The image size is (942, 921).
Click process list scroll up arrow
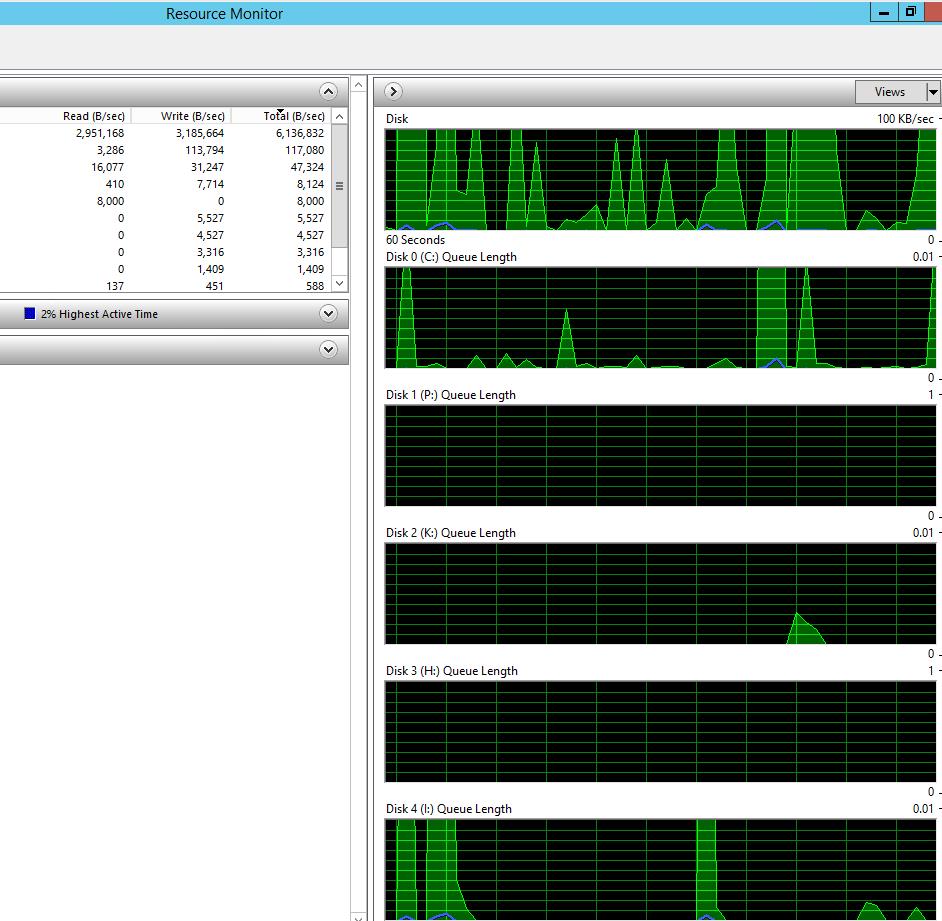339,117
